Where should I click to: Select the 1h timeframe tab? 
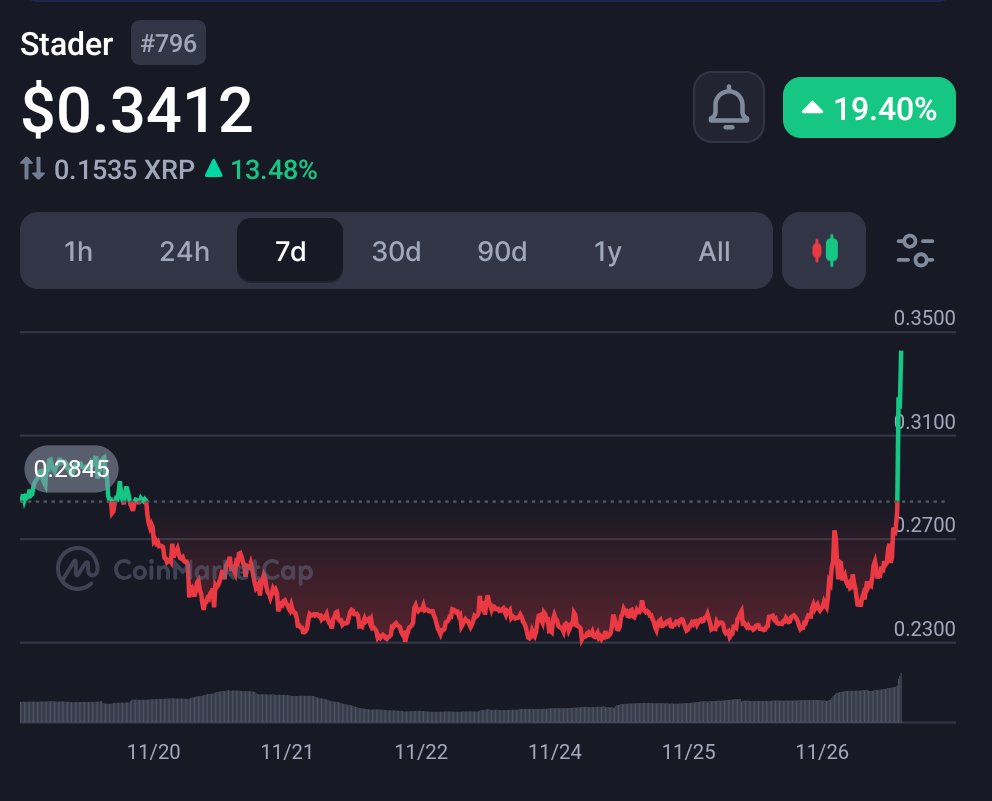[78, 251]
